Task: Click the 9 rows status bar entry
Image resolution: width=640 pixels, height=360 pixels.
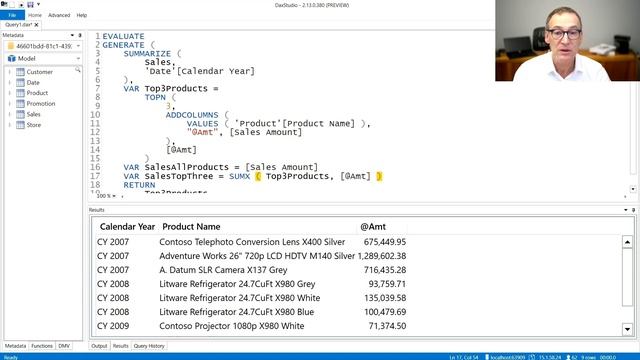Action: (589, 357)
